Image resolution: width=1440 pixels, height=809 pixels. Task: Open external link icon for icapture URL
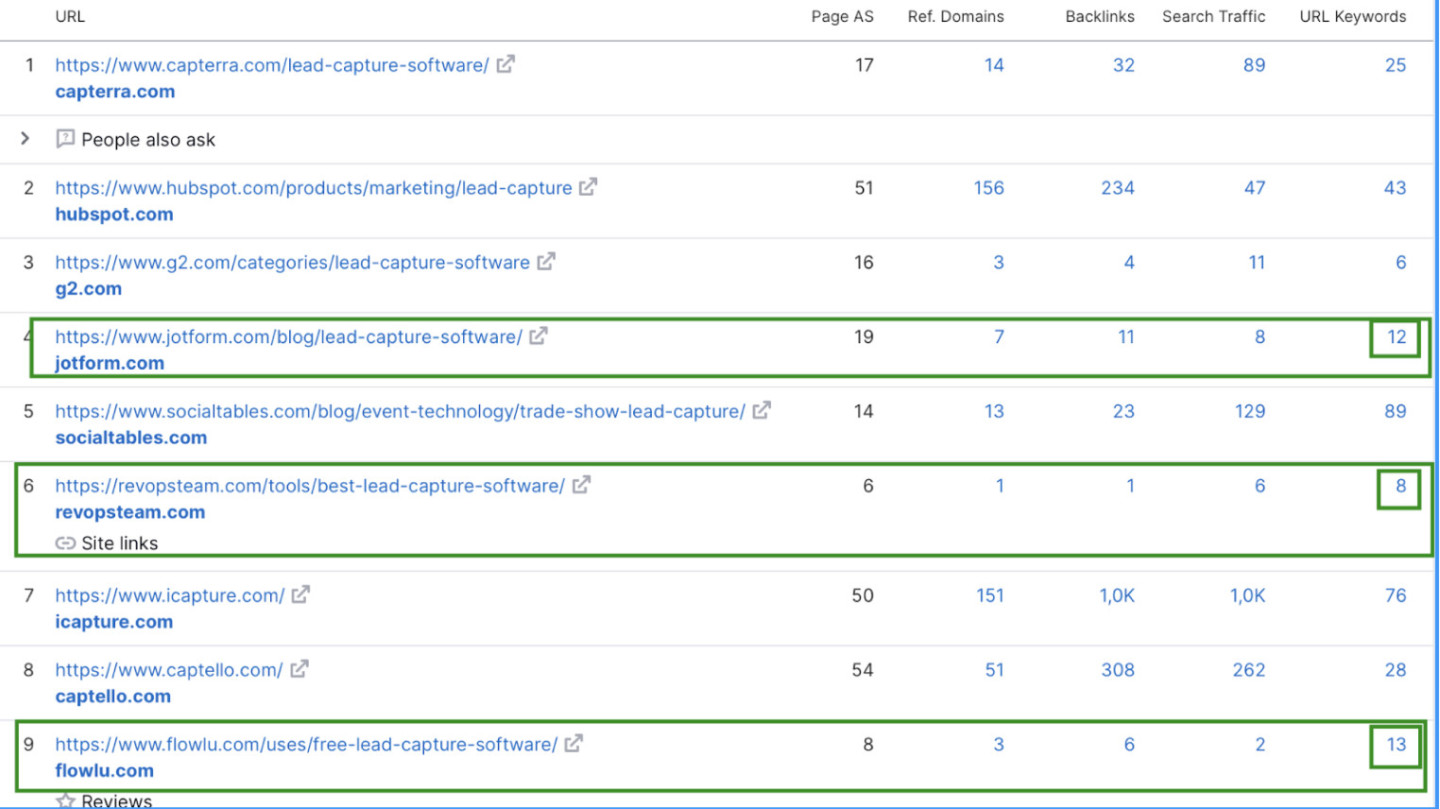point(300,595)
